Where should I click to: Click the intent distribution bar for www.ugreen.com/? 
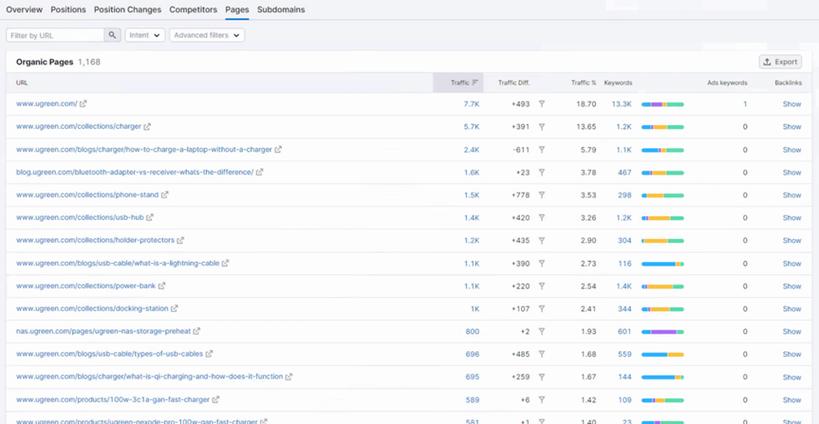pyautogui.click(x=662, y=104)
